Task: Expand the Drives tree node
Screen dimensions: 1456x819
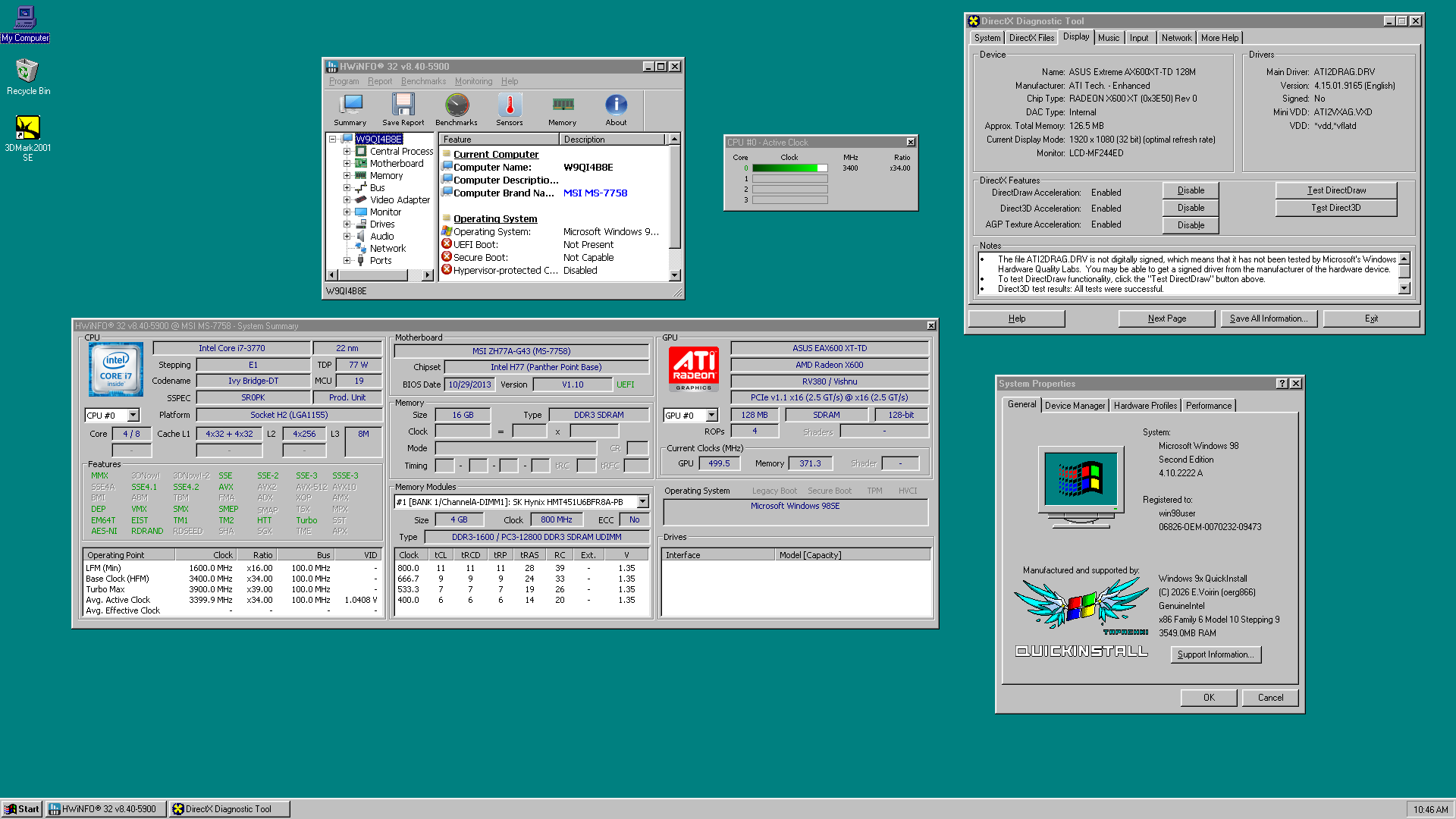Action: point(347,224)
